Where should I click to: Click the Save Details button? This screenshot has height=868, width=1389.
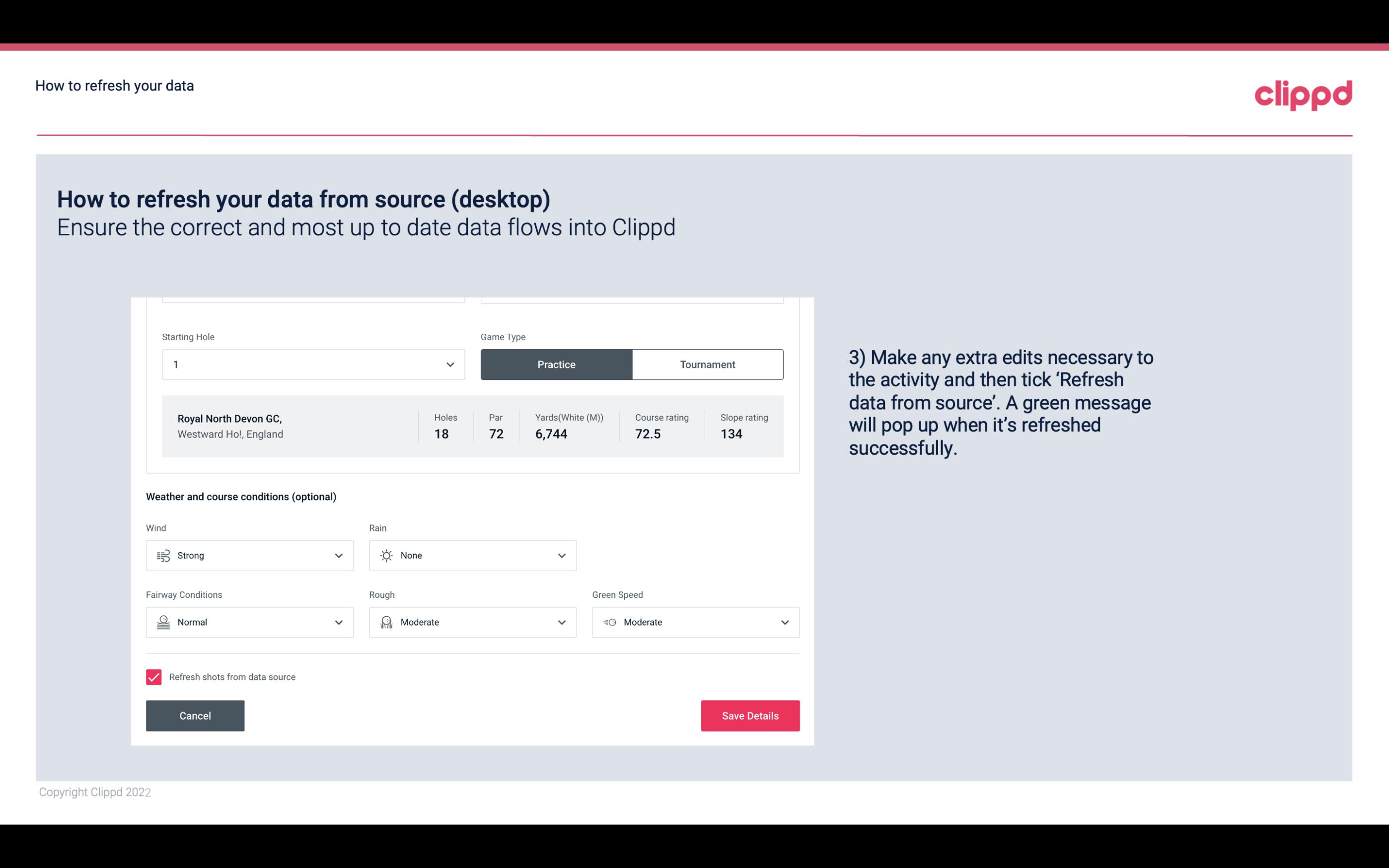point(750,716)
